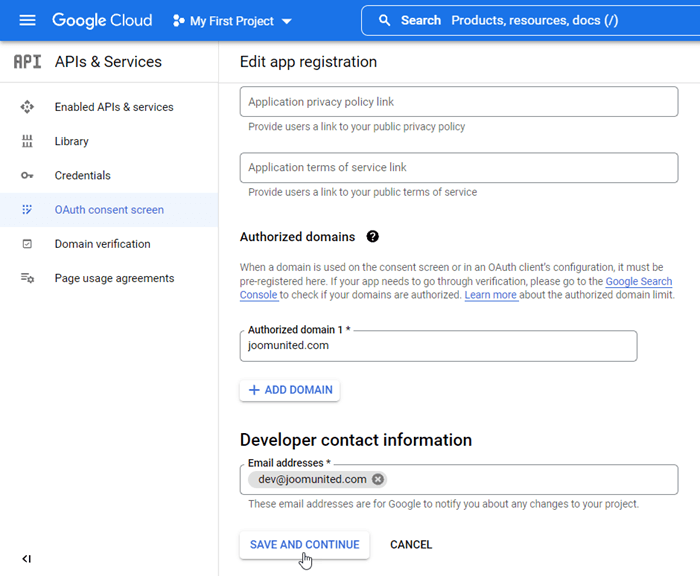Click the Library icon in sidebar
The image size is (700, 576).
27,142
